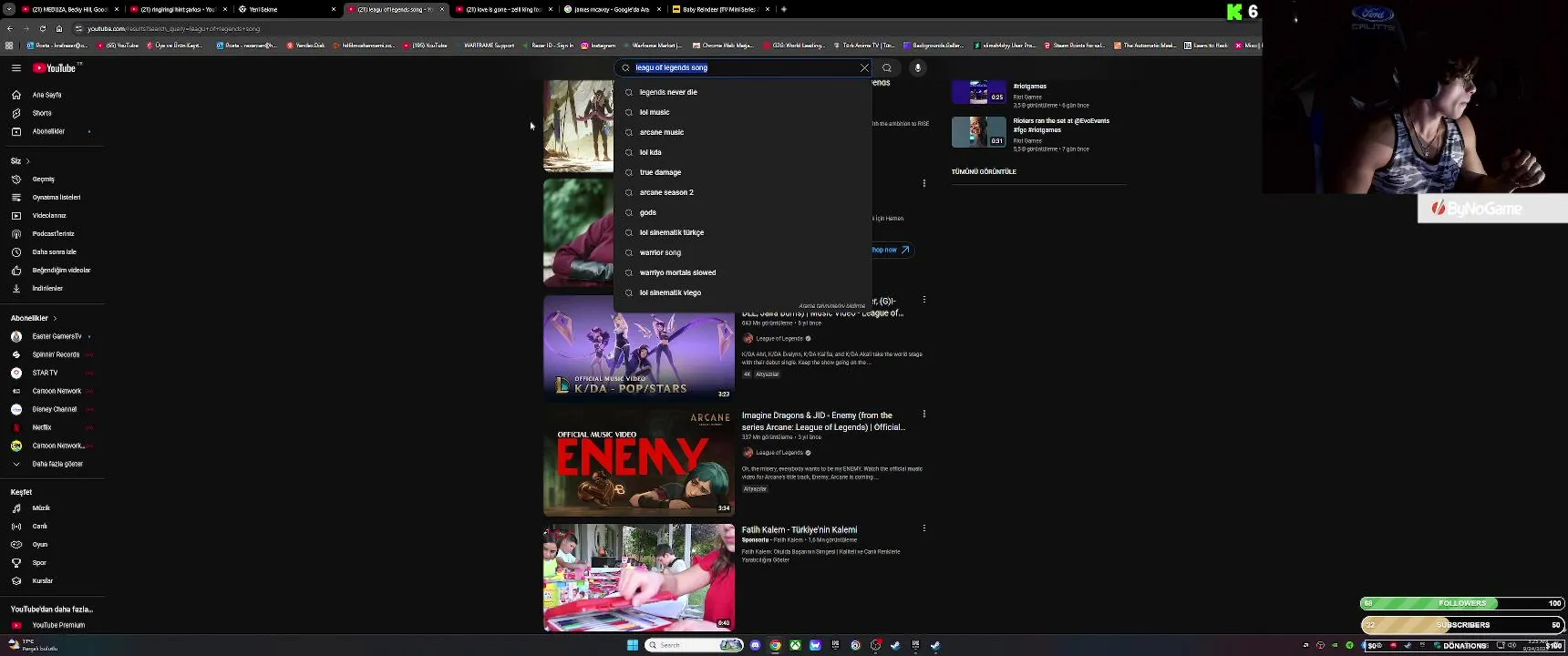The image size is (1568, 656).
Task: Open the three-dot menu for the Enemy video
Action: pos(924,414)
